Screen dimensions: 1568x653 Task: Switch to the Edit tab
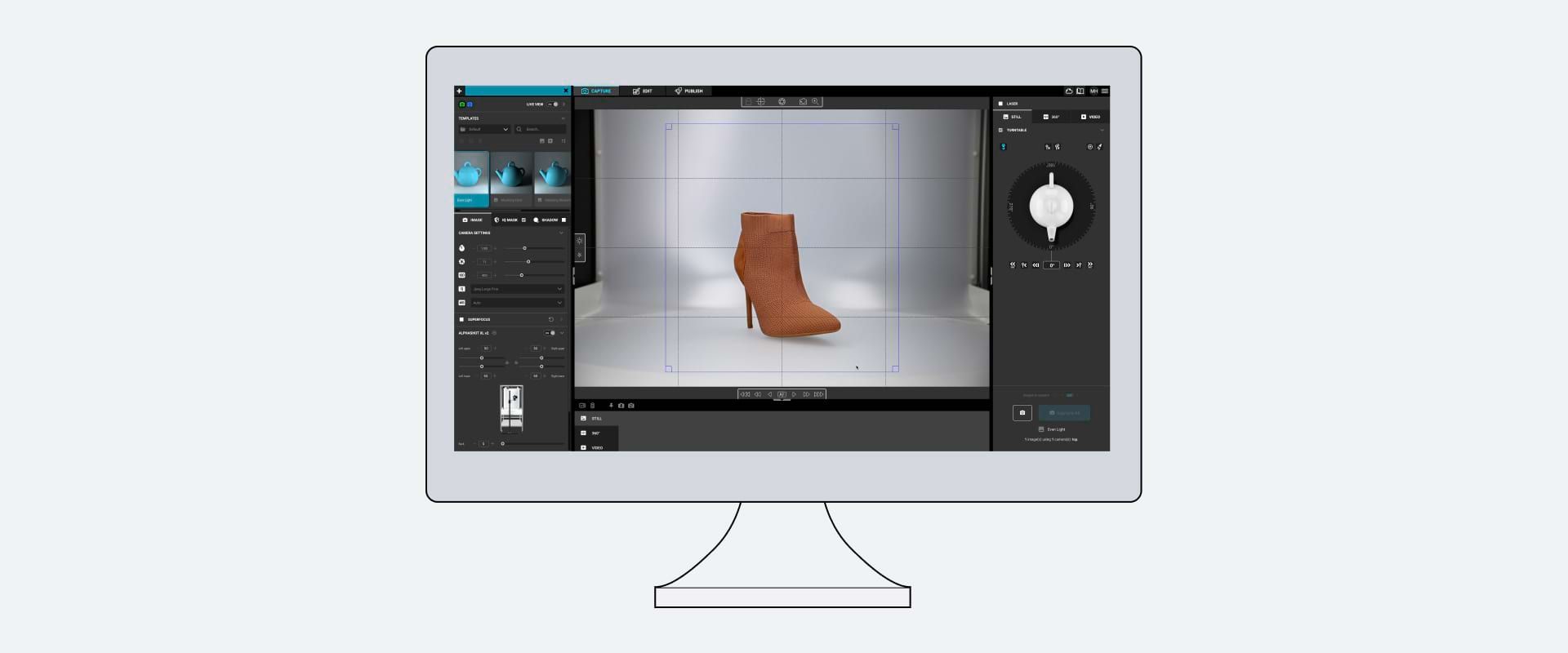pyautogui.click(x=643, y=91)
